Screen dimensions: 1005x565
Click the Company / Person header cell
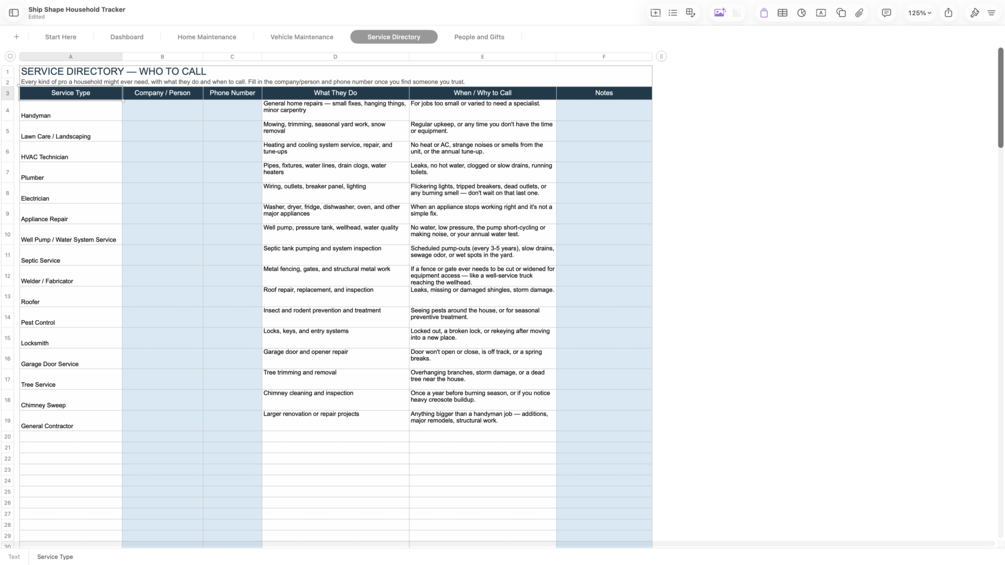162,94
